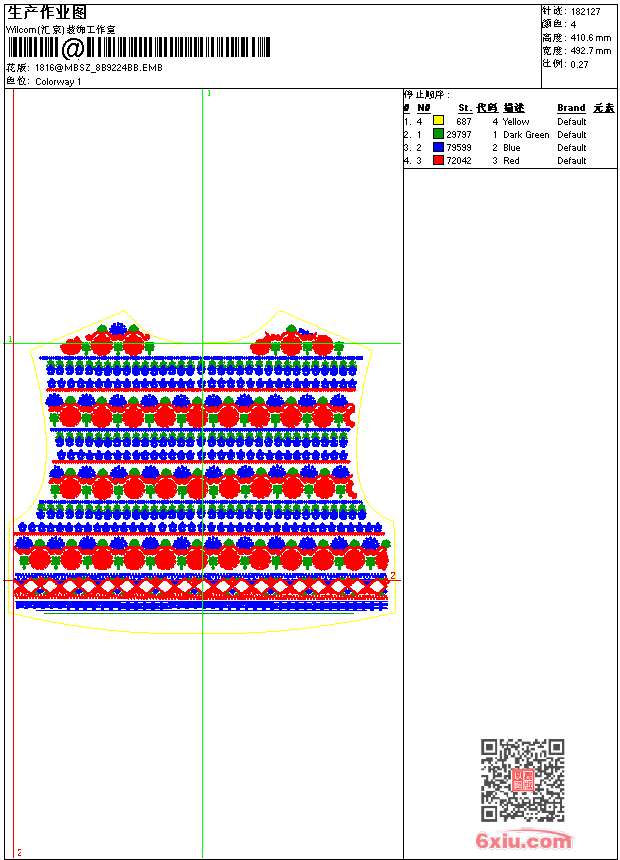The image size is (620, 860).
Task: Select the 'Yellow' color description
Action: [x=516, y=122]
